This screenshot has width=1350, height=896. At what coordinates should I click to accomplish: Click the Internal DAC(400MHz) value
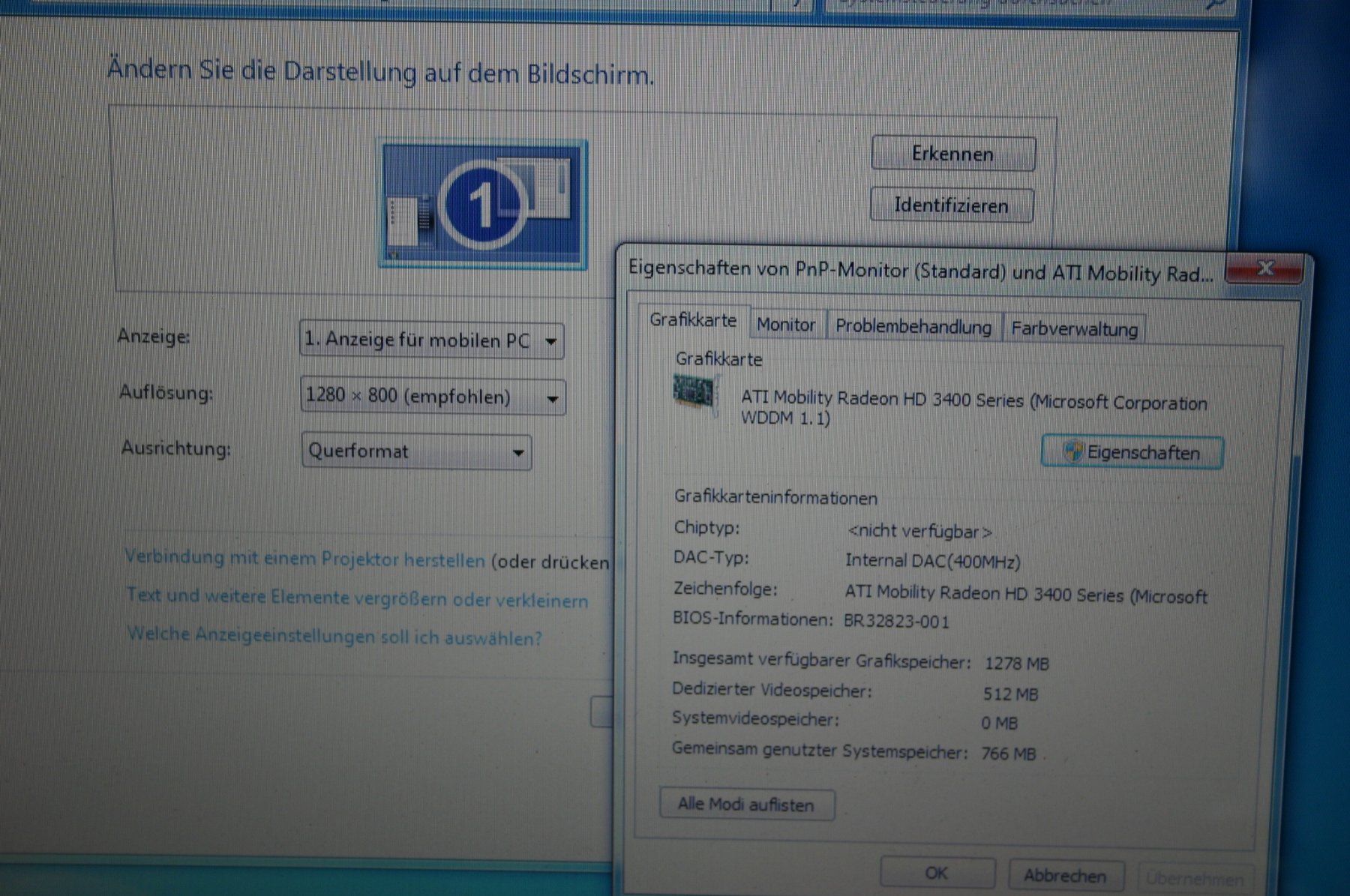[932, 561]
